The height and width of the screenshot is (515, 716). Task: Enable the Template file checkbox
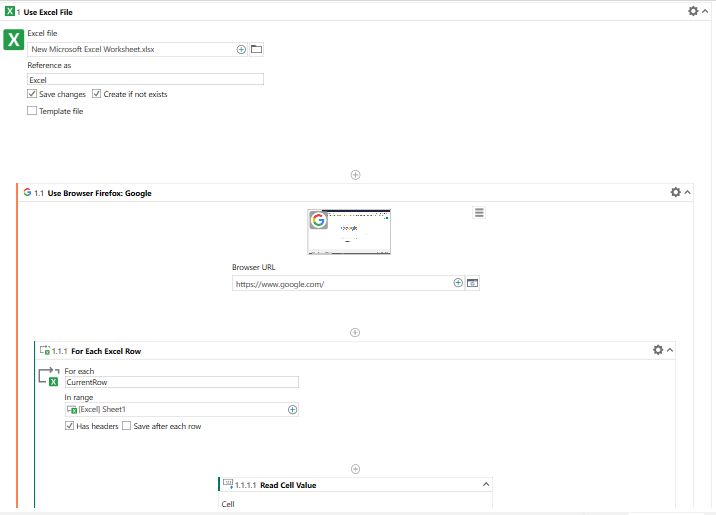[x=32, y=111]
